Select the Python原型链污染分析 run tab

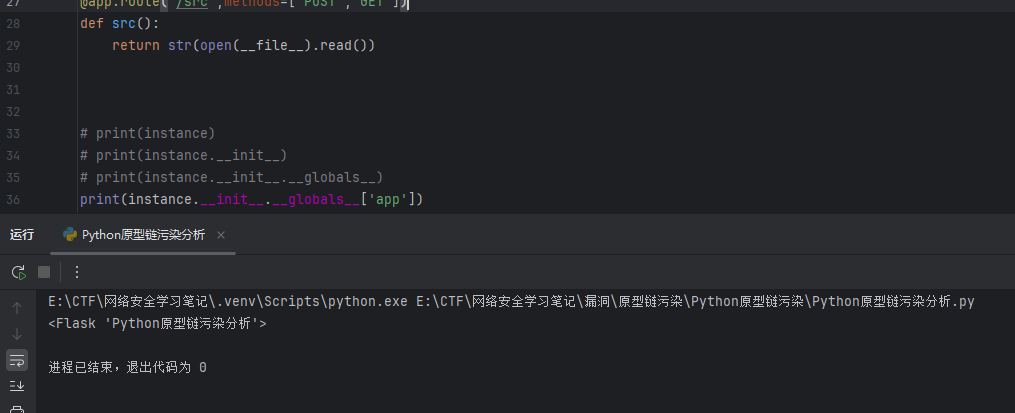click(x=143, y=235)
